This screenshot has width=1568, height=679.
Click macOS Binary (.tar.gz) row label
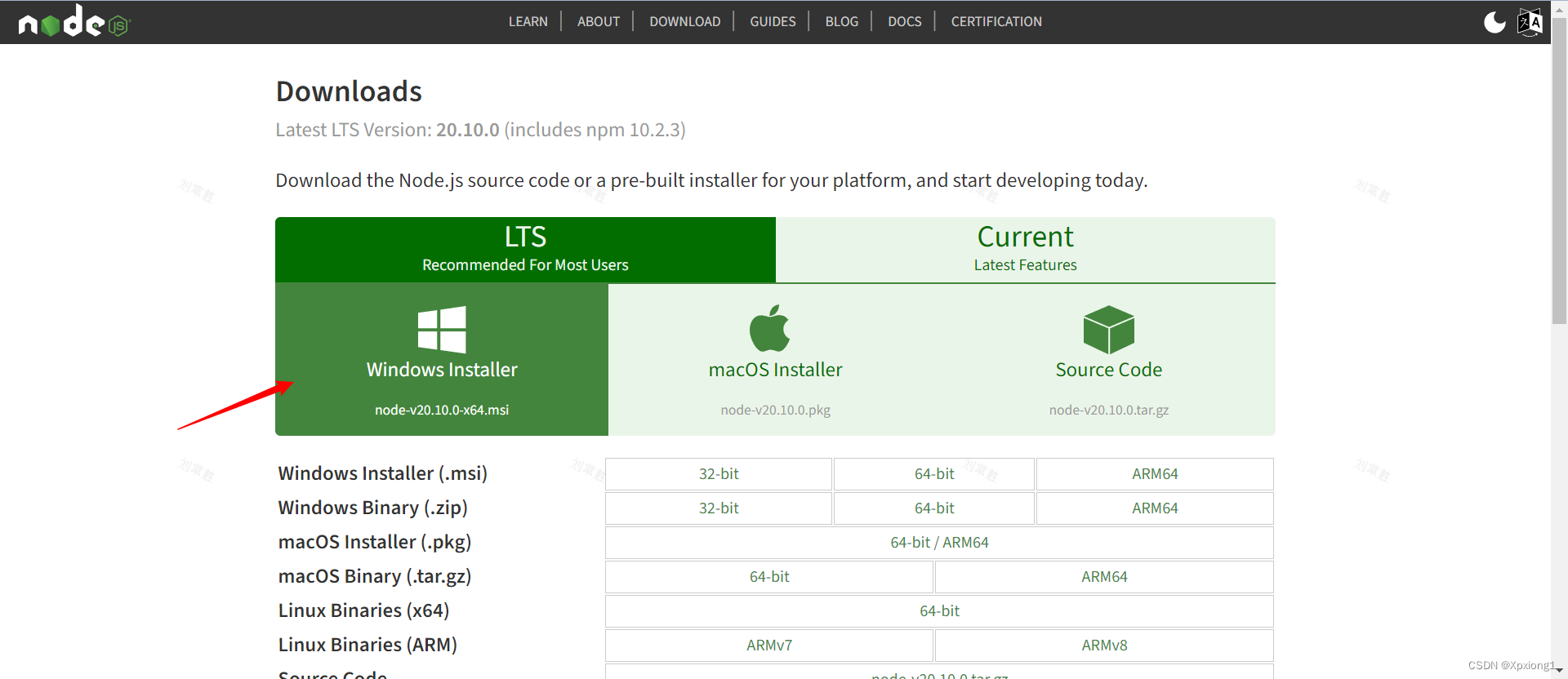(375, 576)
